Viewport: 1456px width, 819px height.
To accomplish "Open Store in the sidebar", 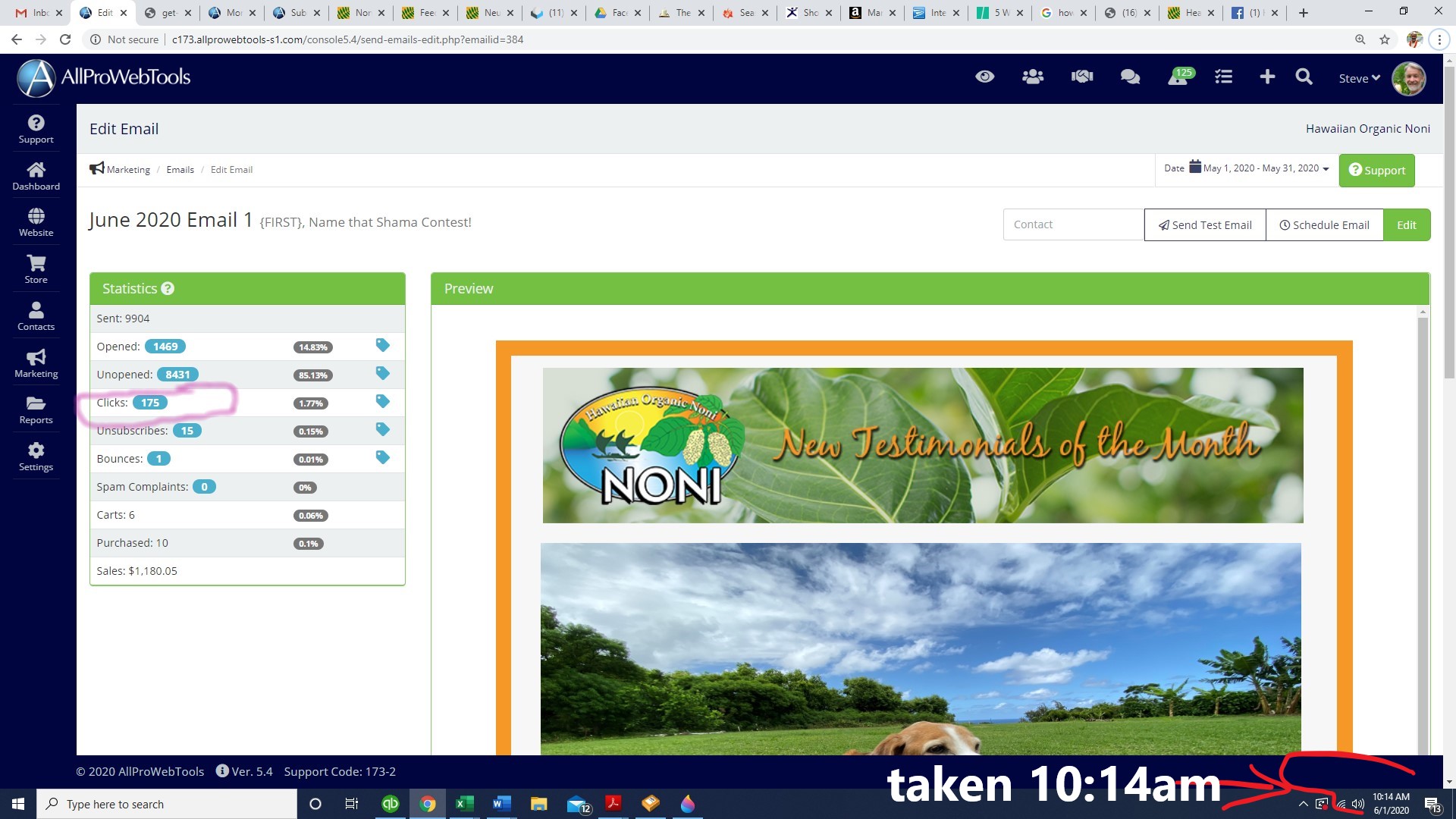I will pyautogui.click(x=36, y=269).
